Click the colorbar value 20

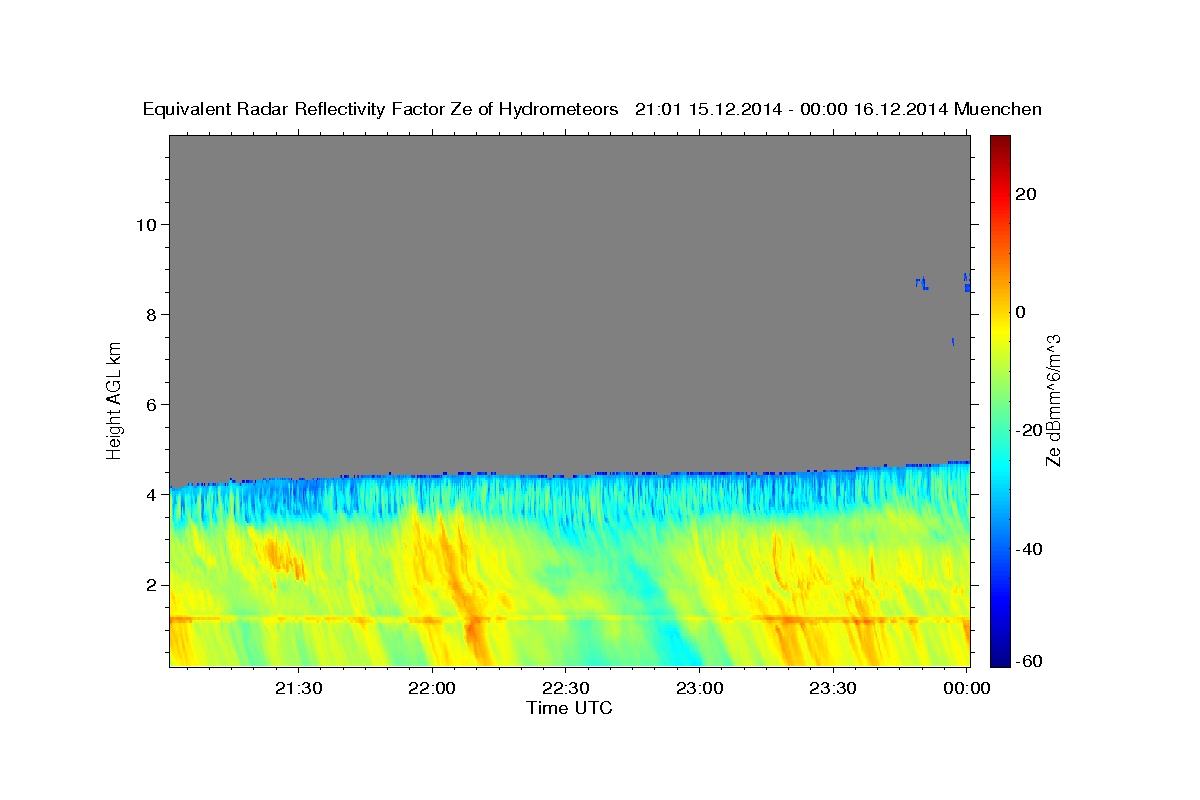click(1024, 194)
